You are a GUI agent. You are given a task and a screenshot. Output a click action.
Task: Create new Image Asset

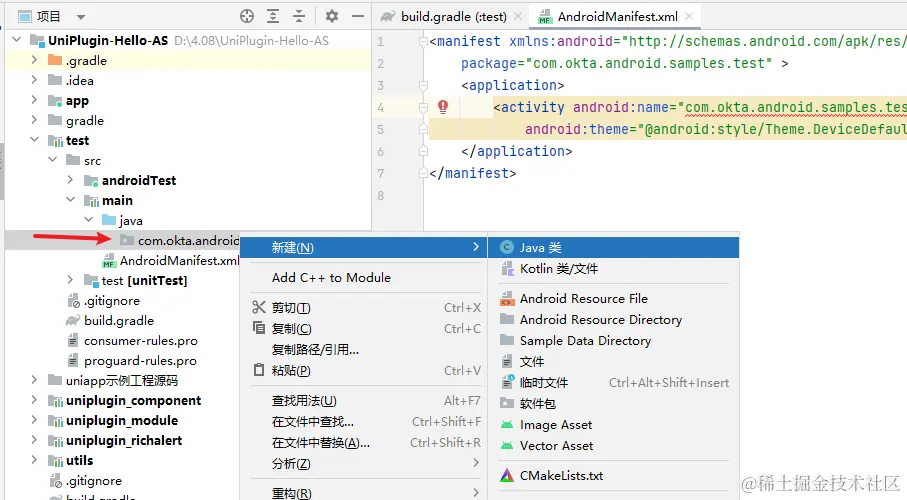[x=614, y=425]
